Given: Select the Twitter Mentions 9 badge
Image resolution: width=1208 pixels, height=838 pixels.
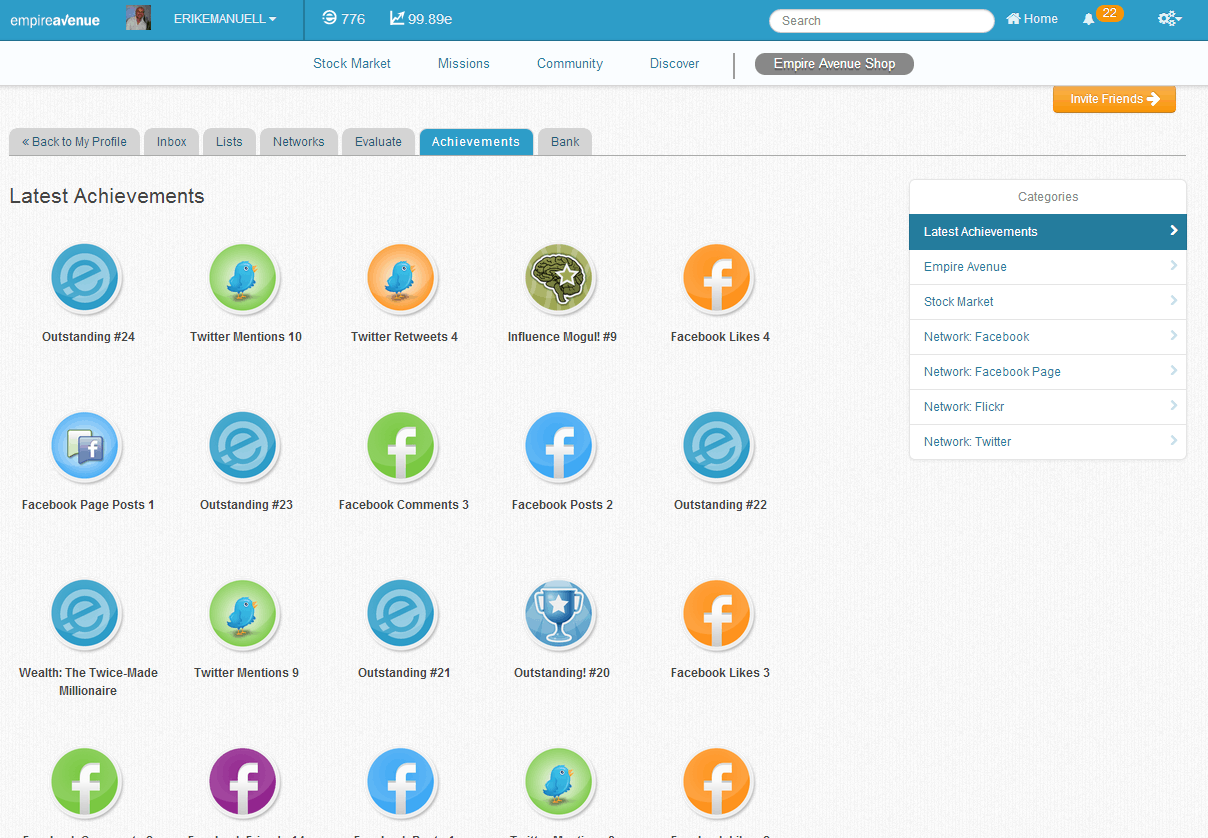Looking at the screenshot, I should pyautogui.click(x=244, y=614).
